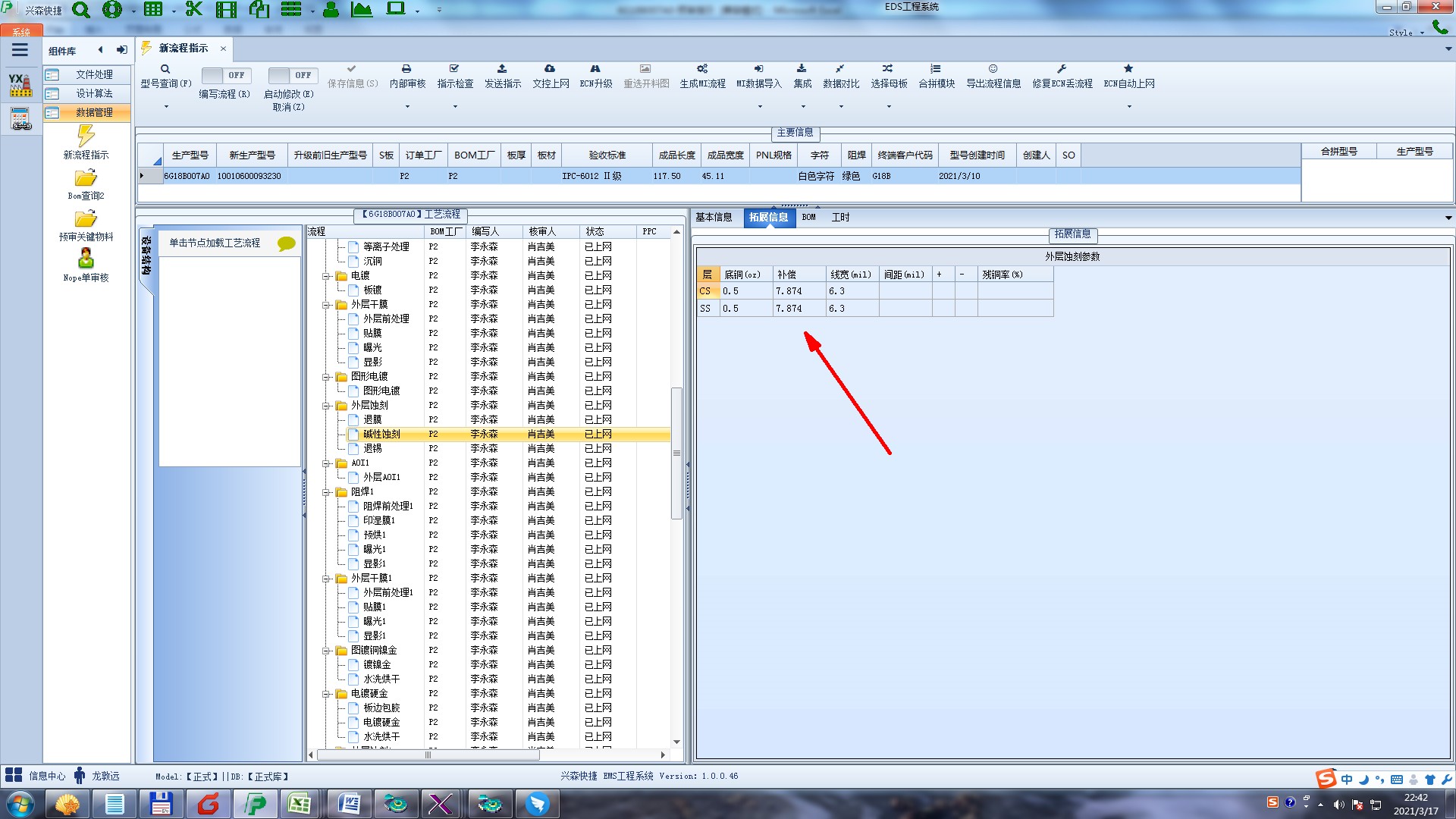Click the 生成MI流程 gears icon
Screen dimensions: 1456x819
702,69
